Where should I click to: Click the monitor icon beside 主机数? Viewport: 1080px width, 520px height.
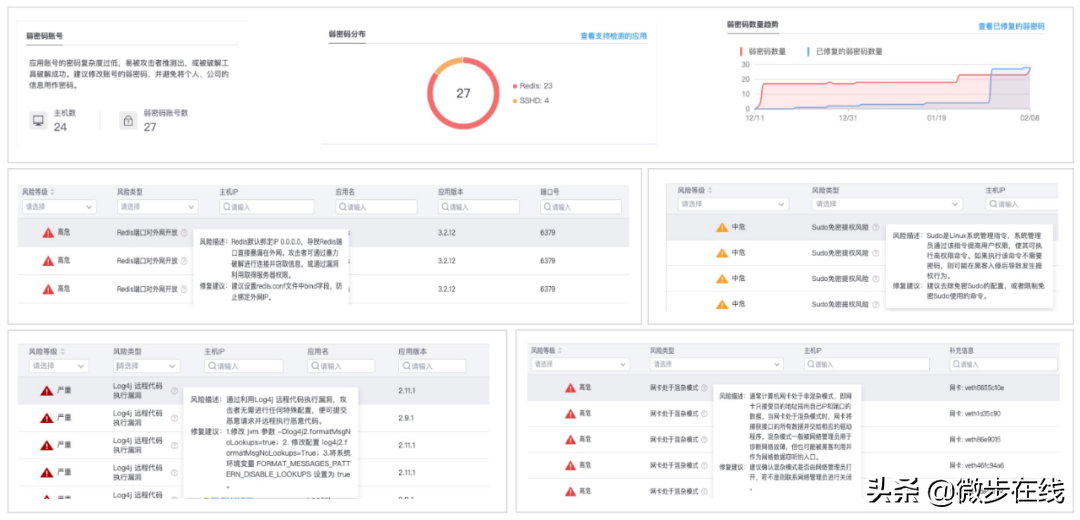(x=38, y=121)
